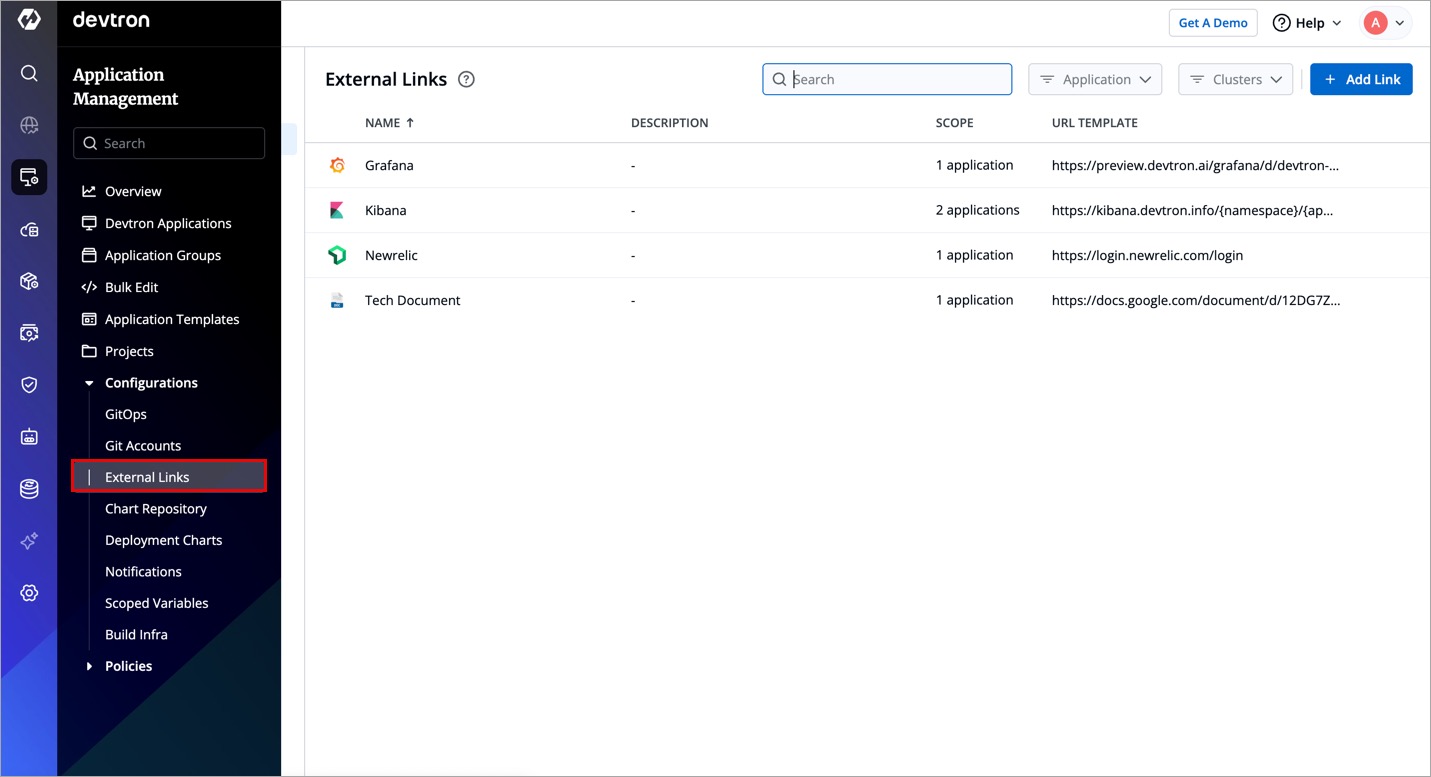1431x777 pixels.
Task: Click the Newrelic logo icon
Action: pyautogui.click(x=337, y=256)
